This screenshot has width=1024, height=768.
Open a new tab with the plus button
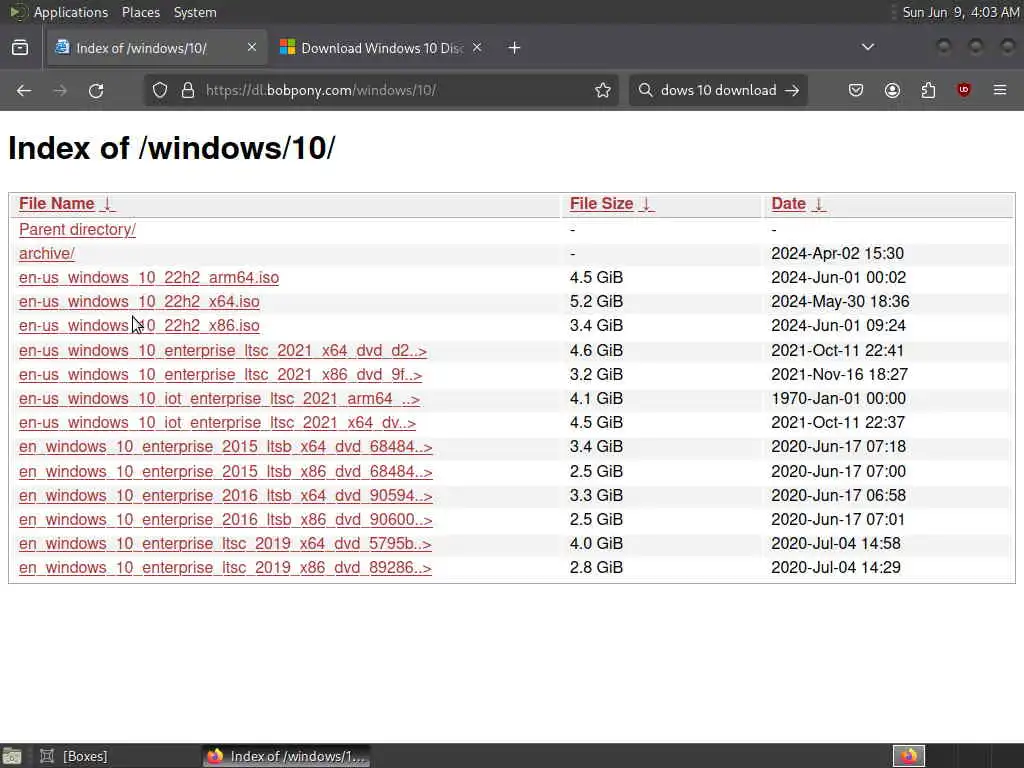(x=515, y=48)
